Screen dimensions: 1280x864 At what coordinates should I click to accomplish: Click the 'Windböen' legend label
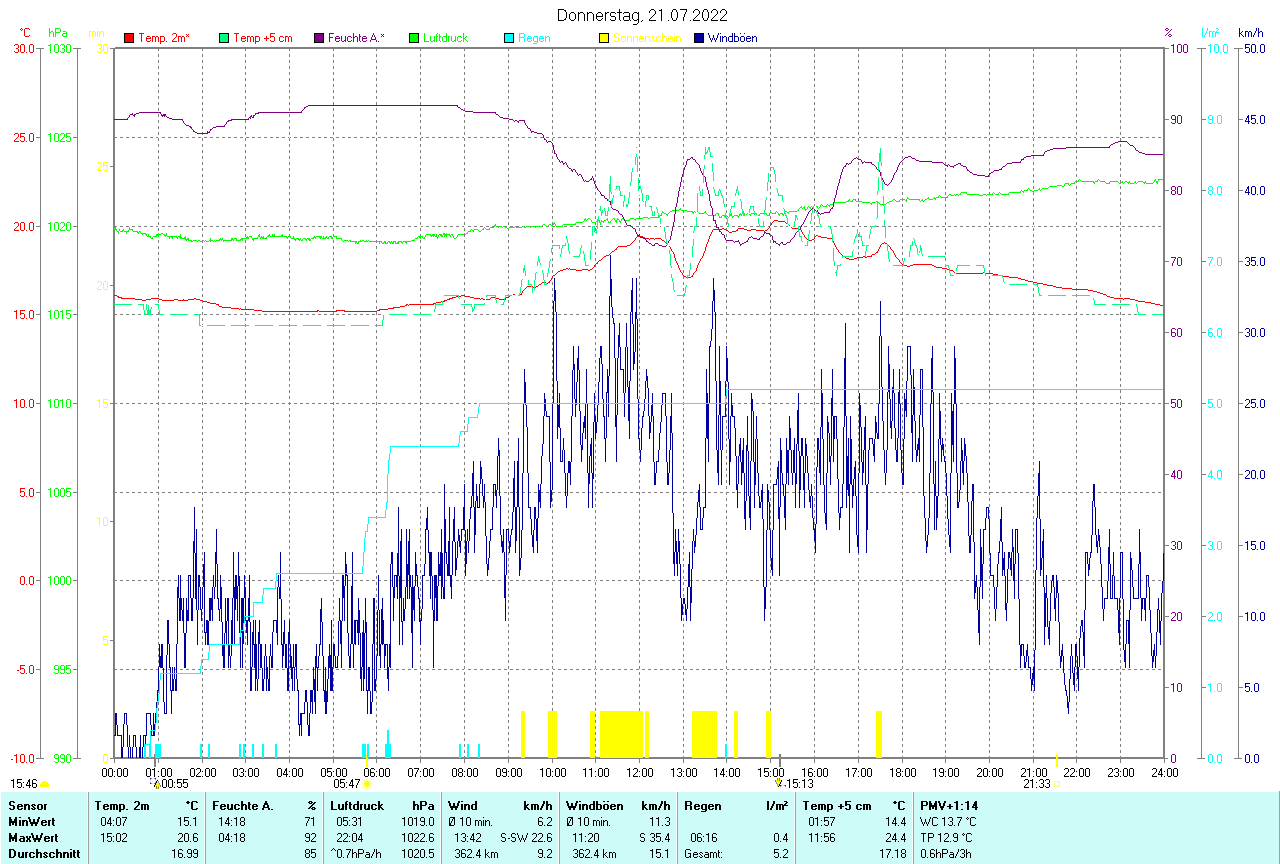point(732,38)
